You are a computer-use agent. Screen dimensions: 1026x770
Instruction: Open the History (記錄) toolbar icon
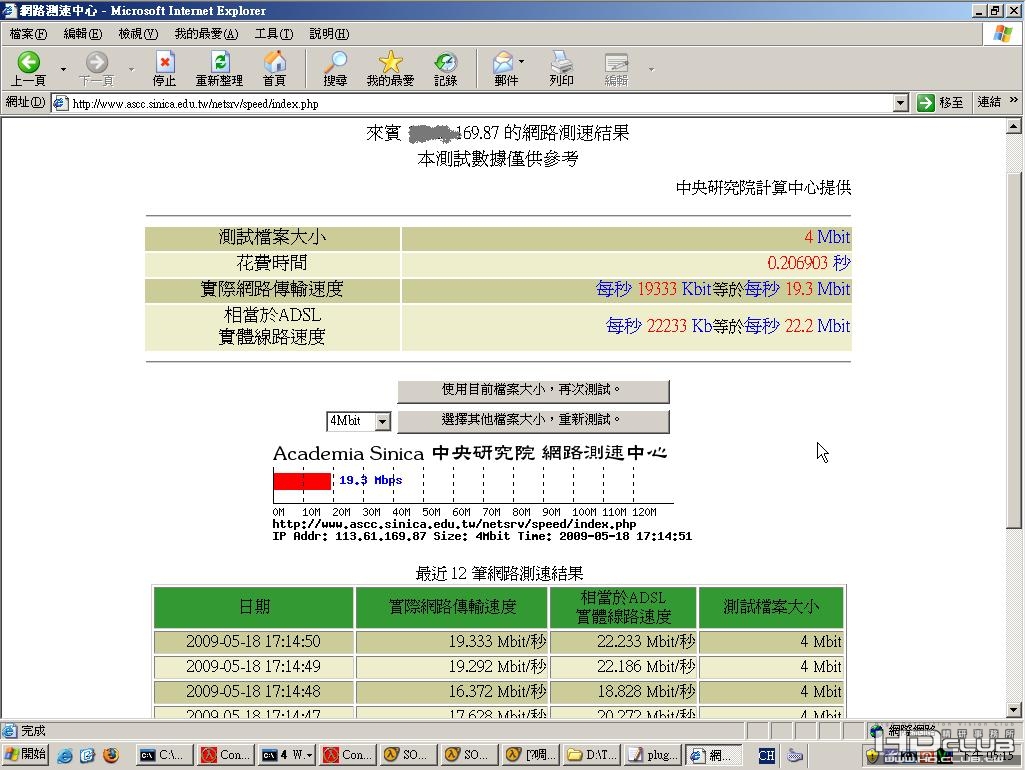point(445,68)
